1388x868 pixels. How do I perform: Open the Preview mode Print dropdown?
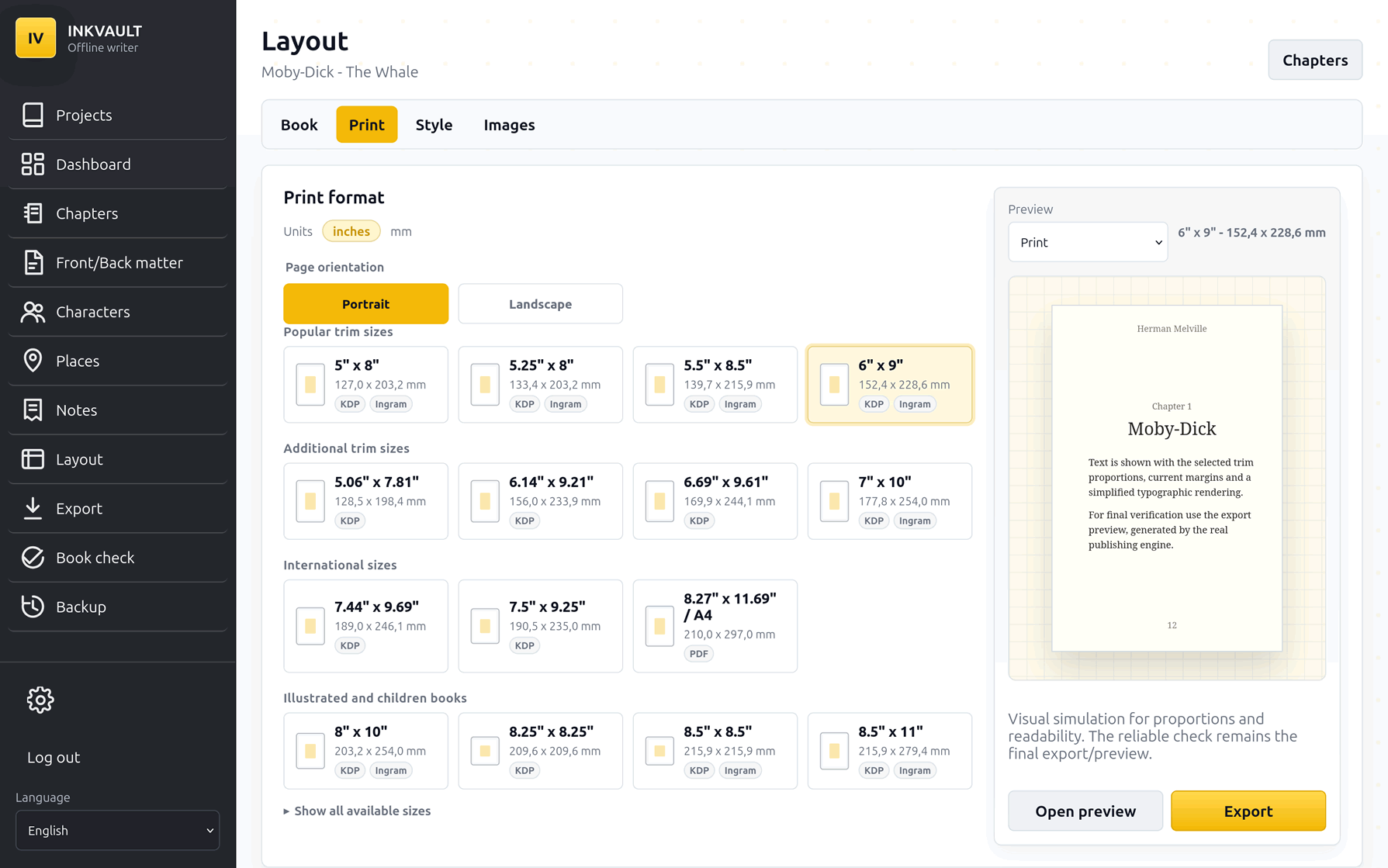tap(1088, 242)
